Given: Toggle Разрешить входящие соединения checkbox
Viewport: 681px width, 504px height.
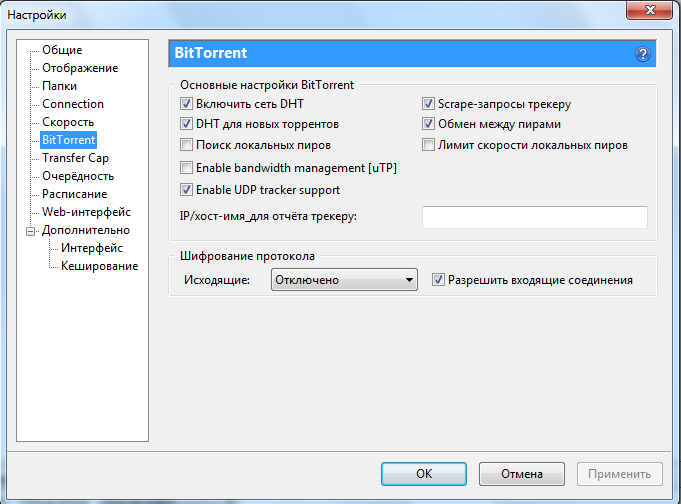Looking at the screenshot, I should [438, 280].
